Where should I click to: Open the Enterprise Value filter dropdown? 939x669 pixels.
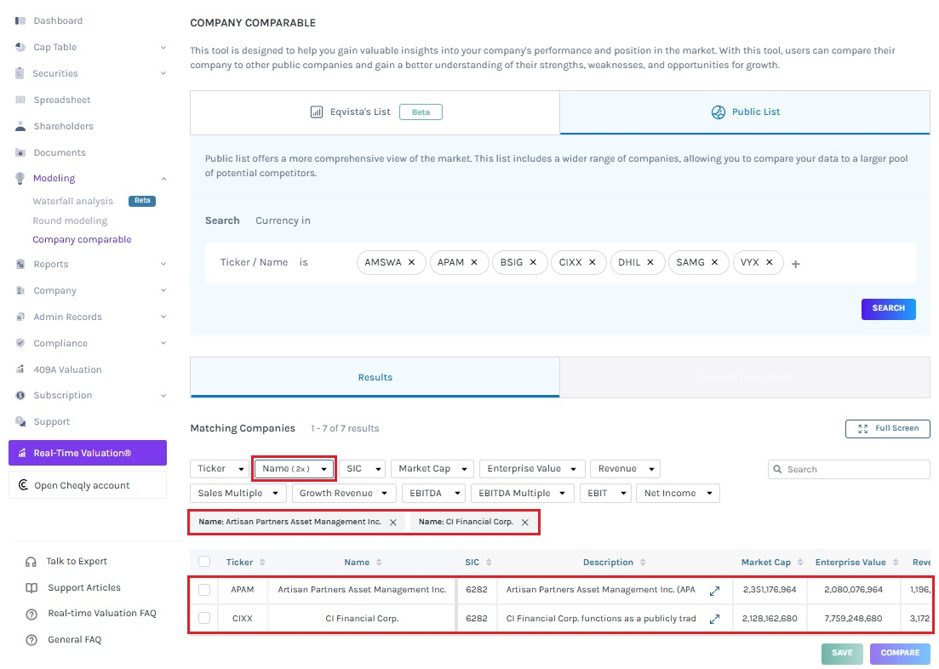(x=532, y=468)
